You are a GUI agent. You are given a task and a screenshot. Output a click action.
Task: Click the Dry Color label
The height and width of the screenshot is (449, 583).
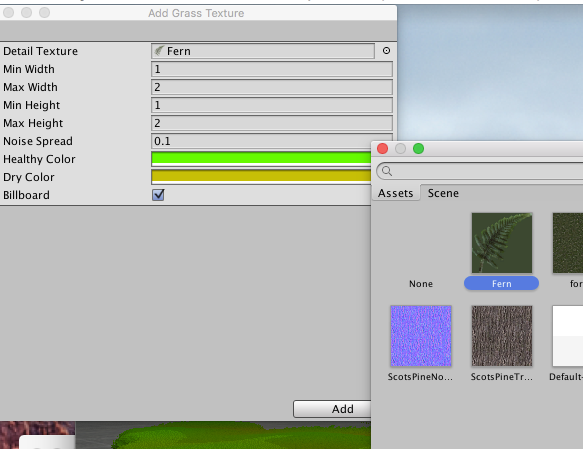pos(29,177)
